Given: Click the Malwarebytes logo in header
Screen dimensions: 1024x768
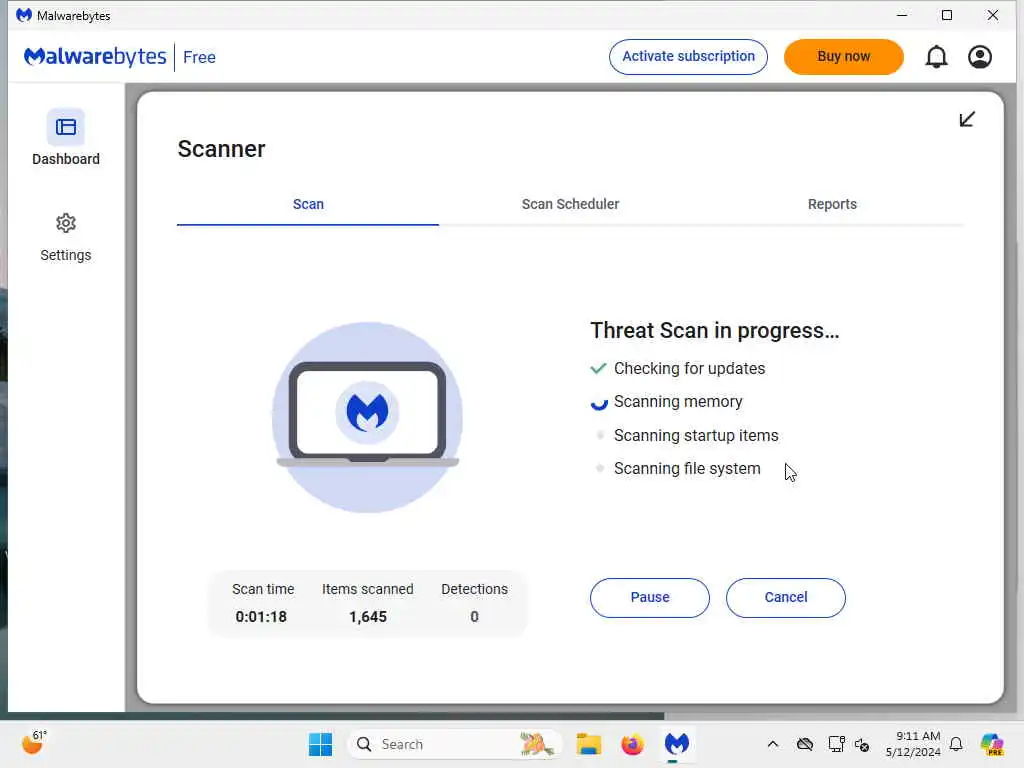Looking at the screenshot, I should point(95,57).
